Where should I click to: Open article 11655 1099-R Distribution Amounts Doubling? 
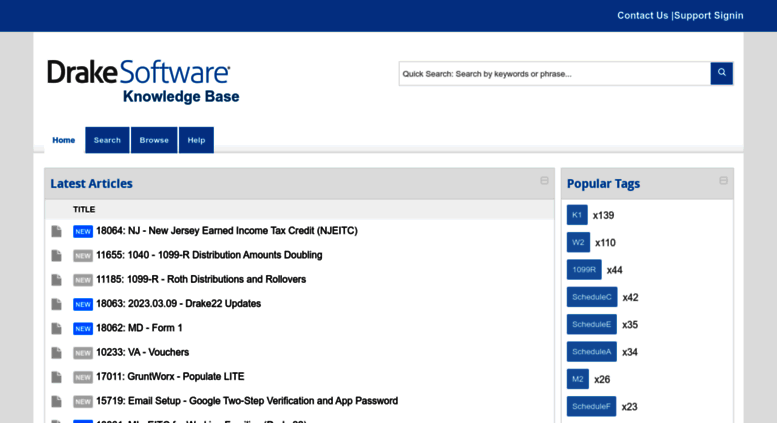pyautogui.click(x=209, y=255)
